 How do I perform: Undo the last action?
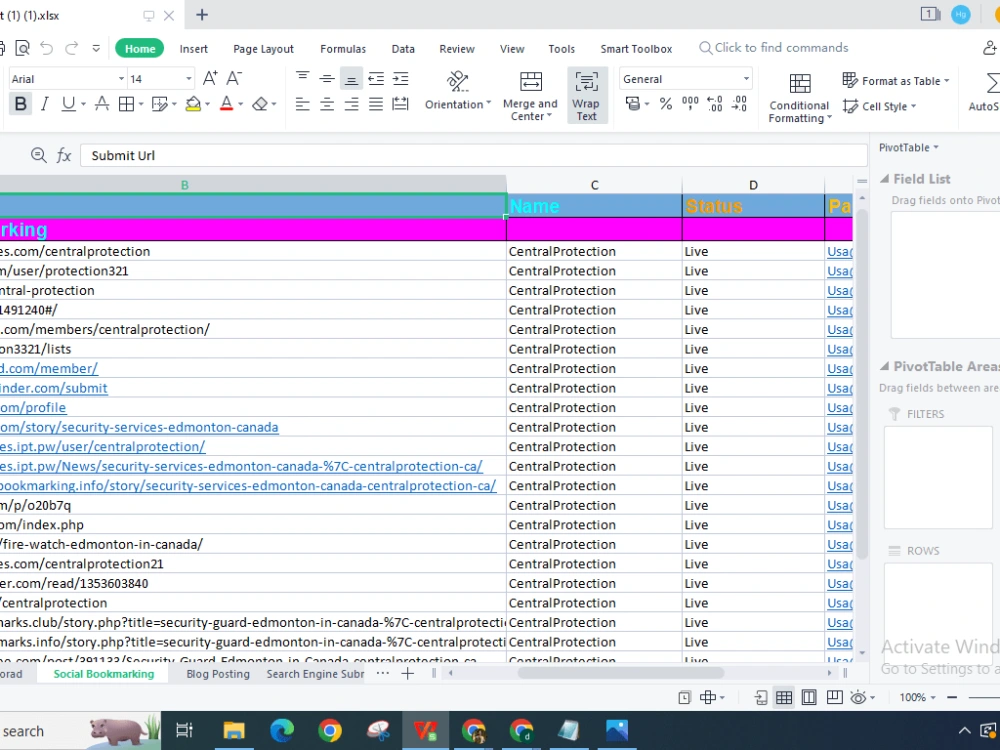(46, 48)
